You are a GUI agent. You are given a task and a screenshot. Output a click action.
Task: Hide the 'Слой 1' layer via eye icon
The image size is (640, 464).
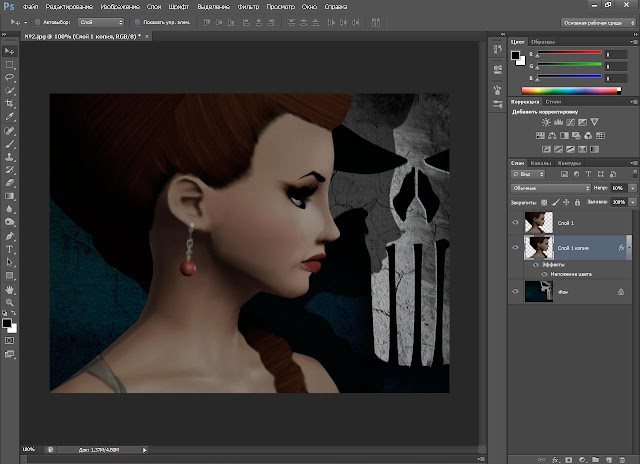point(515,221)
